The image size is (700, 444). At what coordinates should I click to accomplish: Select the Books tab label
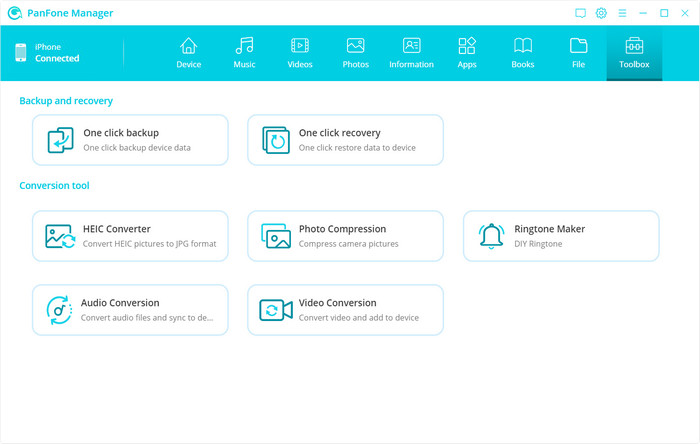click(523, 64)
